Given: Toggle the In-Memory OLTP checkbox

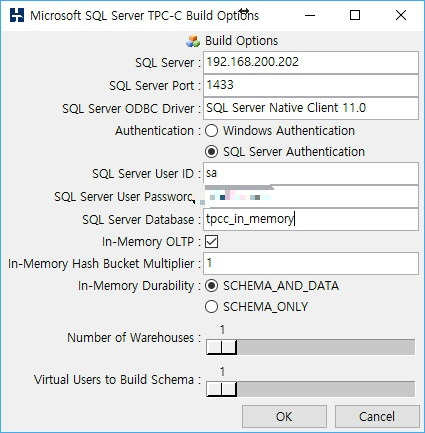Looking at the screenshot, I should click(212, 241).
